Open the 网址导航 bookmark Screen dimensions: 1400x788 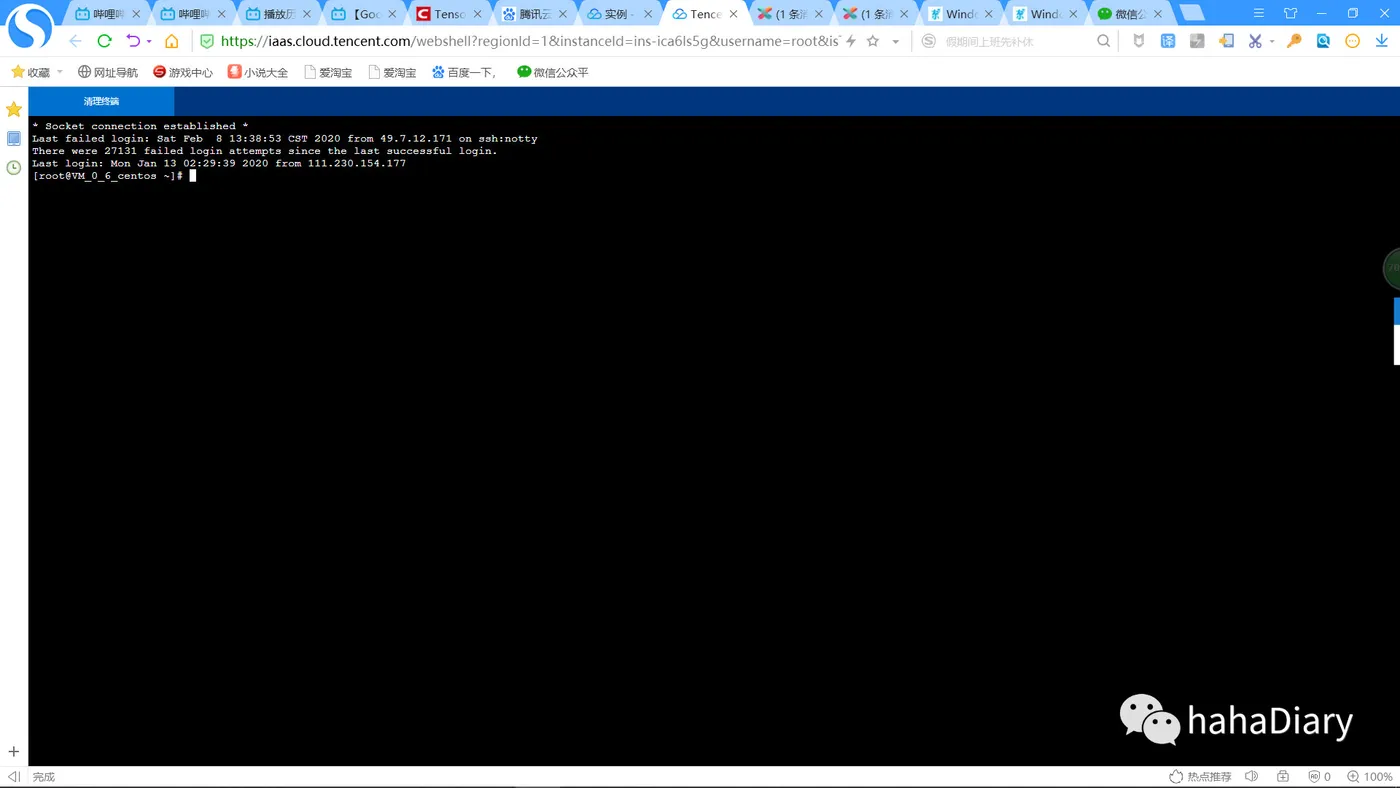pyautogui.click(x=108, y=72)
